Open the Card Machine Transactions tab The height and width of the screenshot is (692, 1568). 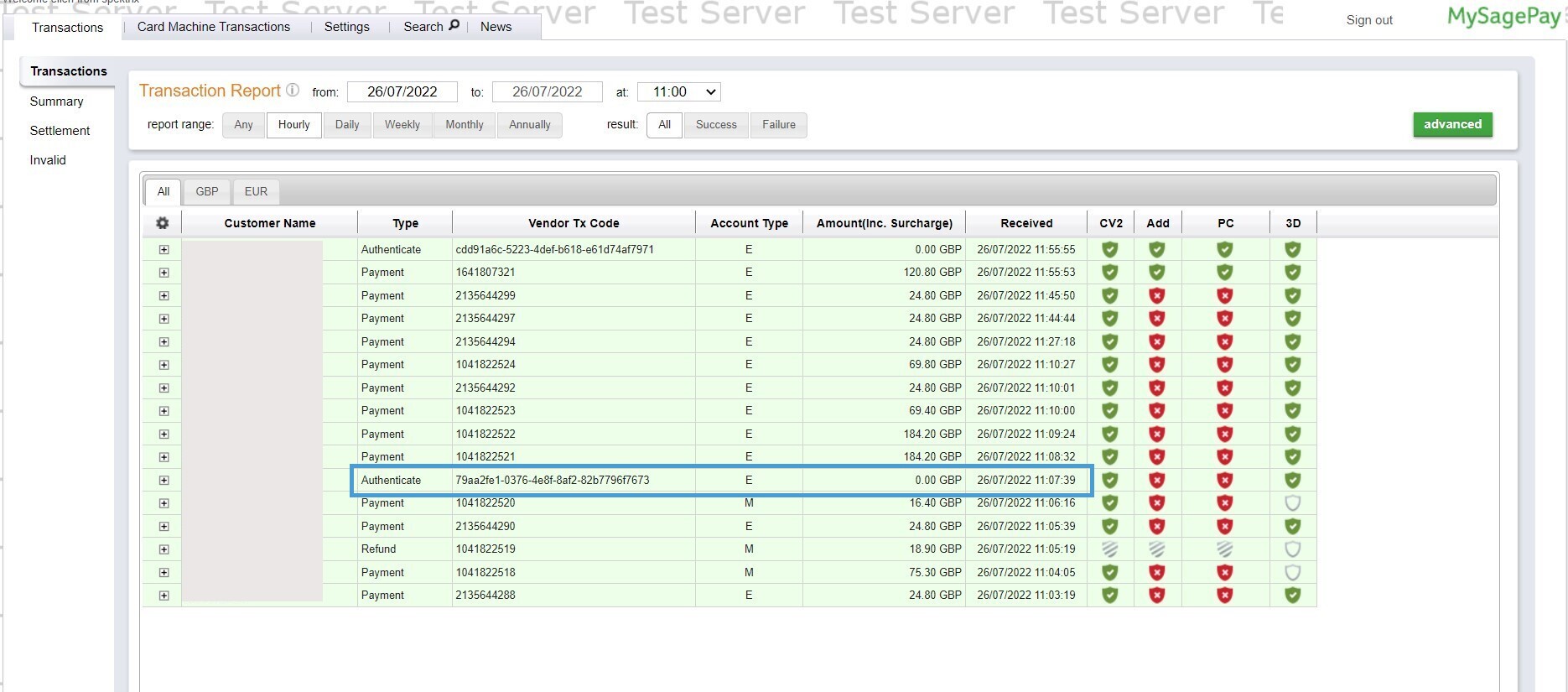pyautogui.click(x=214, y=27)
